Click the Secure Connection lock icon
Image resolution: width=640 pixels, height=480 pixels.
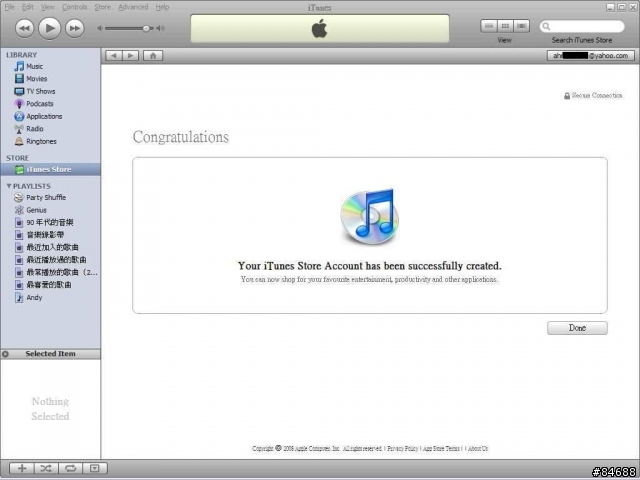(x=567, y=96)
